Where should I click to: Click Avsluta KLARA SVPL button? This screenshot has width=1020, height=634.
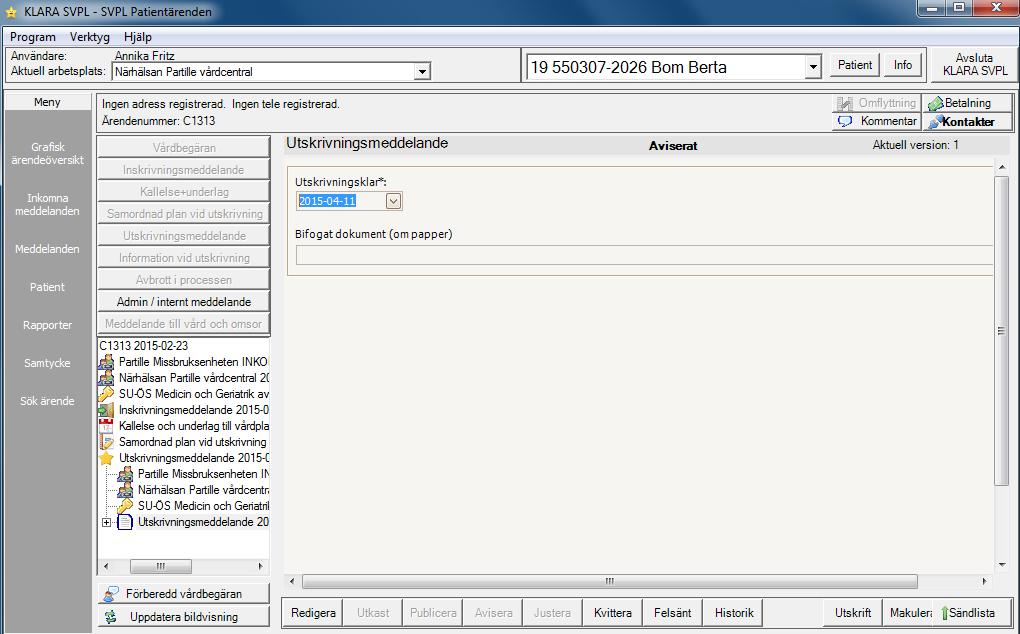pyautogui.click(x=974, y=64)
